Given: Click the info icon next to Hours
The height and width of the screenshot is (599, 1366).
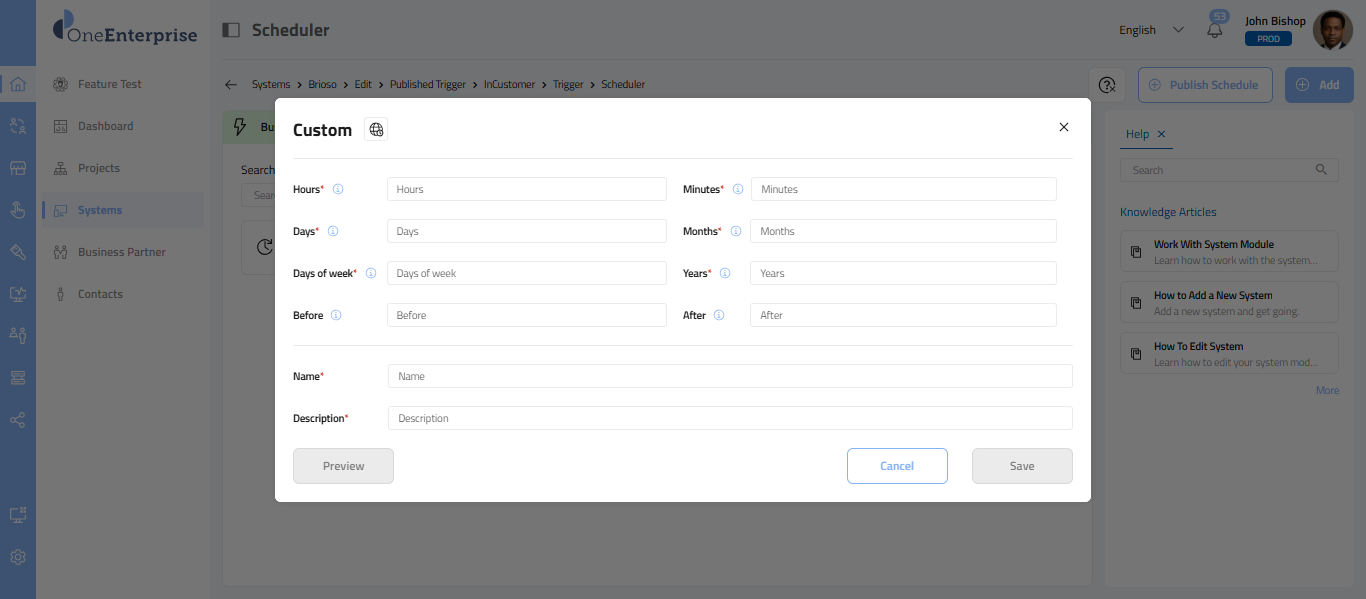Looking at the screenshot, I should pyautogui.click(x=338, y=189).
